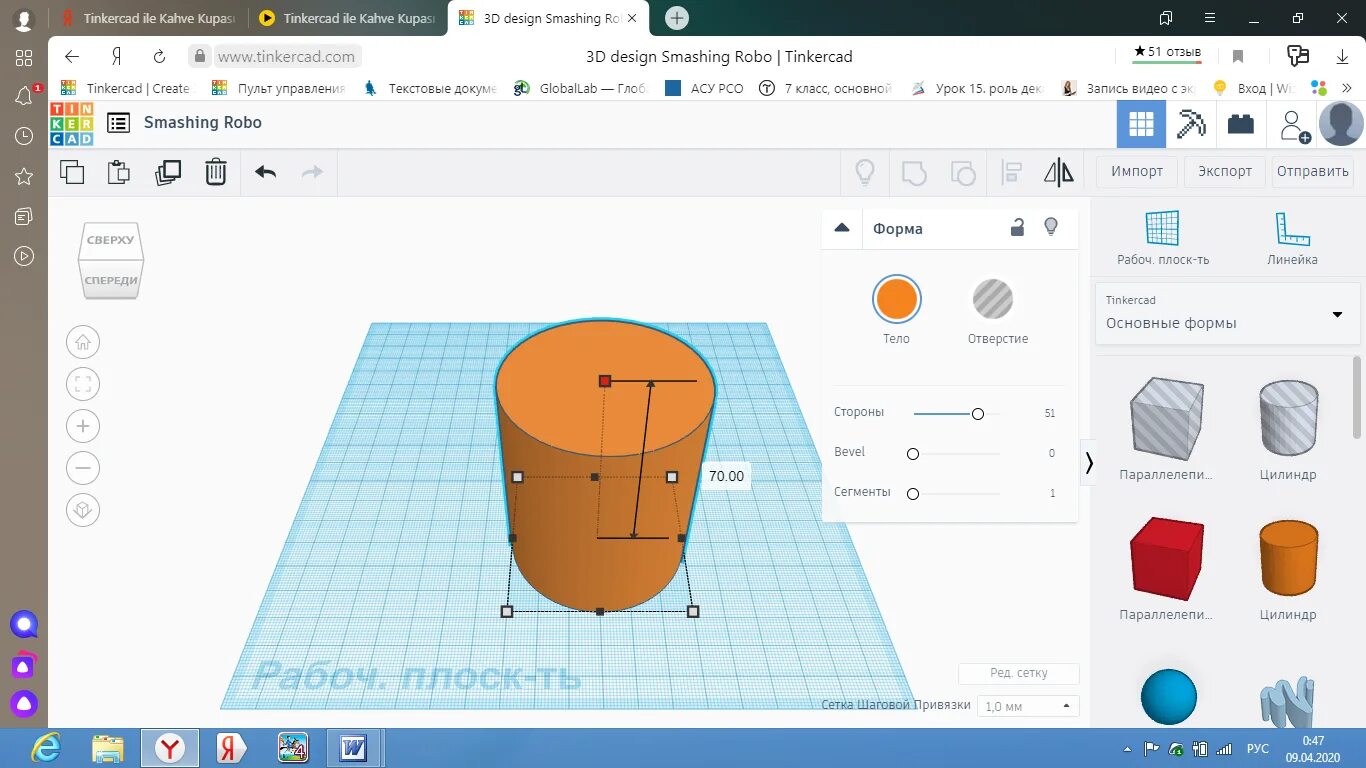
Task: Click the Отправить button
Action: pos(1313,171)
